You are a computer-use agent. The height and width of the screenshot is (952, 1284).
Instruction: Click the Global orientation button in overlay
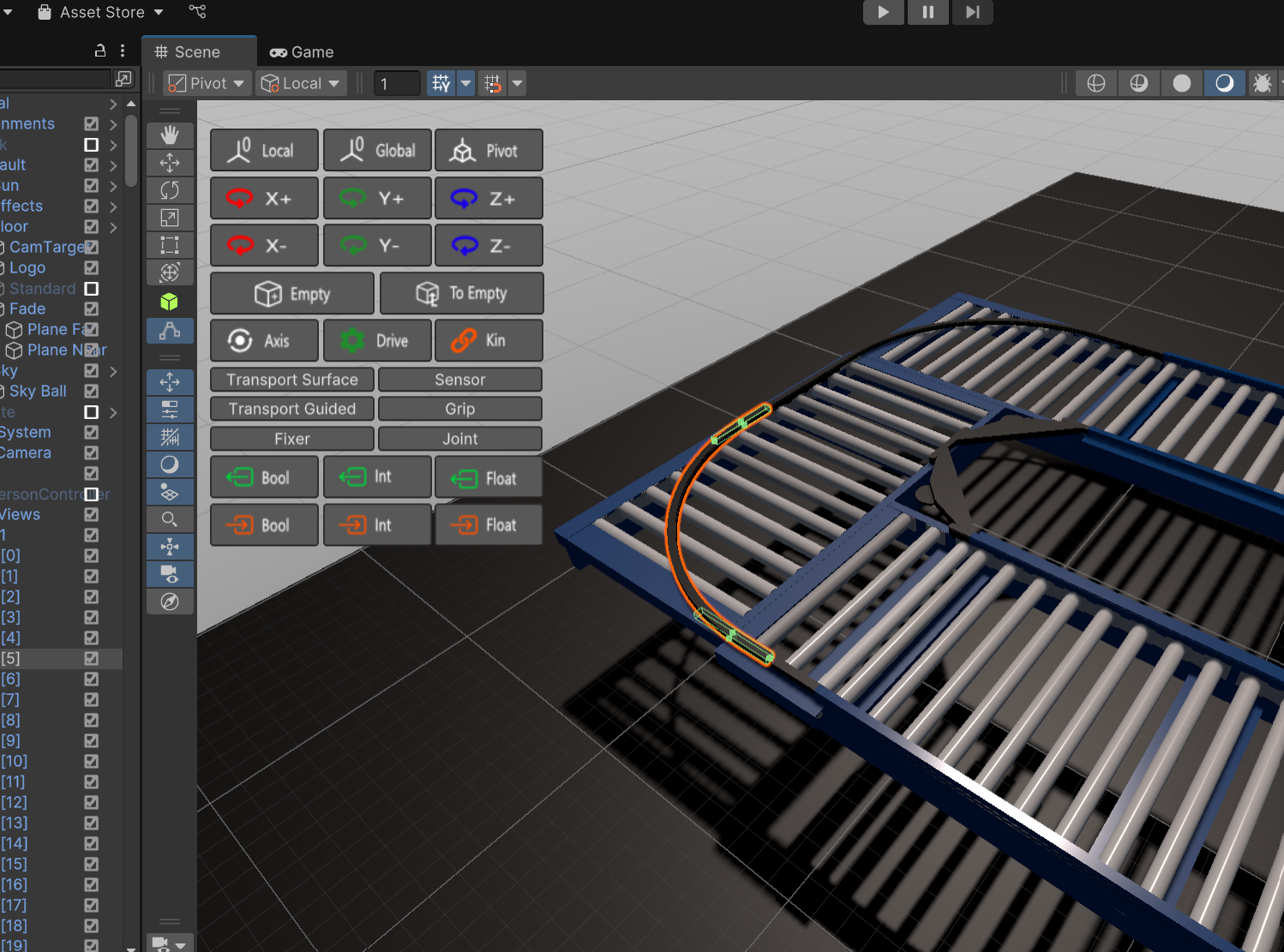(x=377, y=151)
